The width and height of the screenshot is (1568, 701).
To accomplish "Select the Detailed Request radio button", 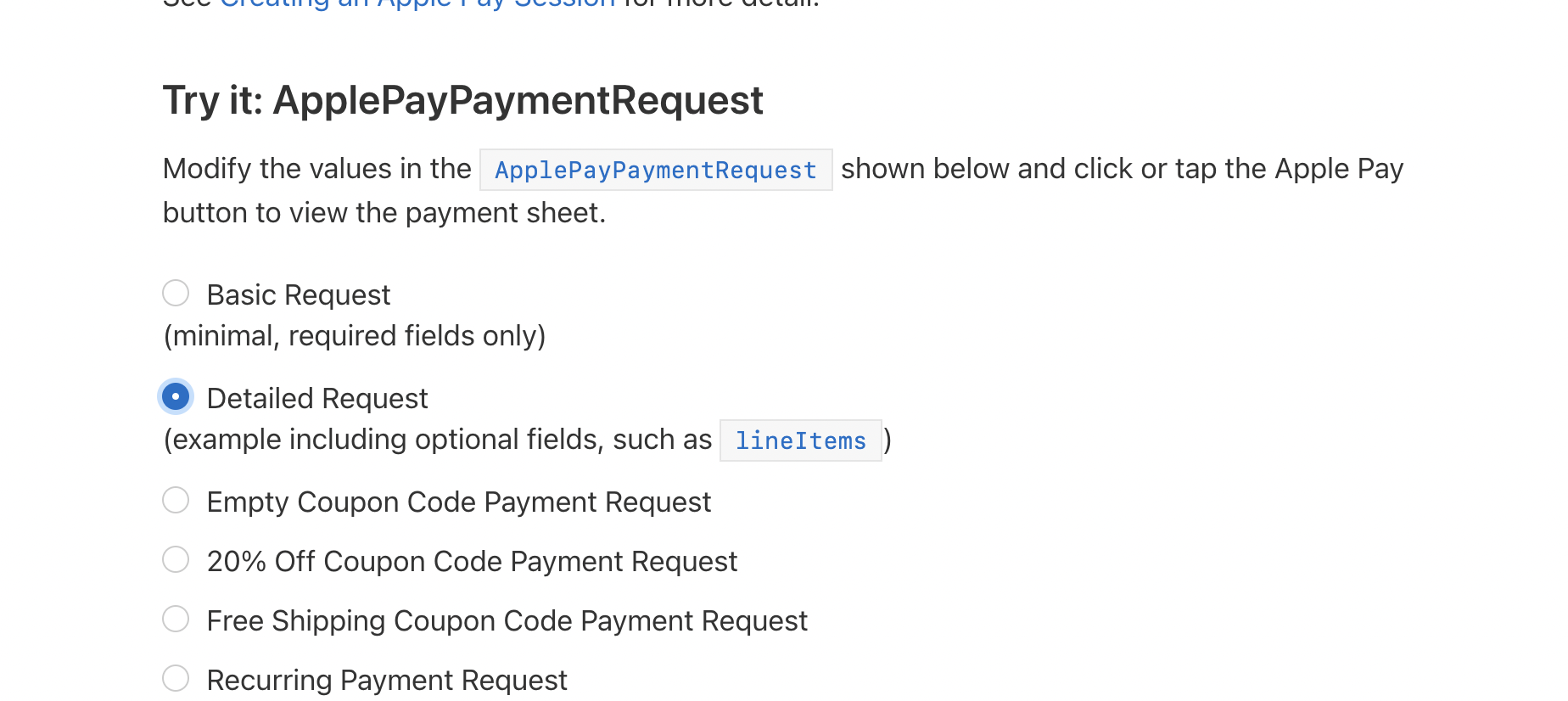I will (x=176, y=396).
